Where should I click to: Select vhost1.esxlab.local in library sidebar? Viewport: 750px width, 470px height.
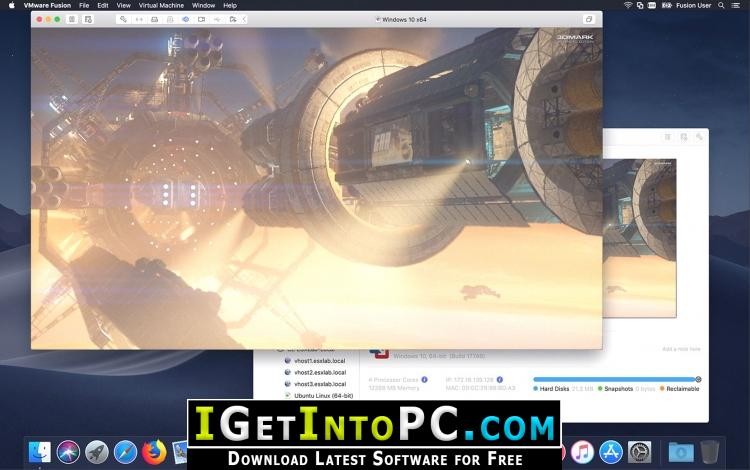320,361
